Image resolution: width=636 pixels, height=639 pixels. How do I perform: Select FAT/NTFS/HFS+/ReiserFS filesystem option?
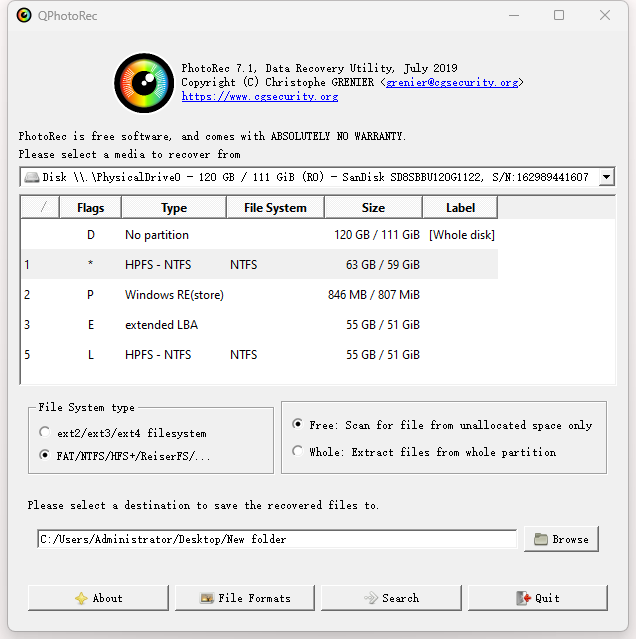pyautogui.click(x=44, y=455)
